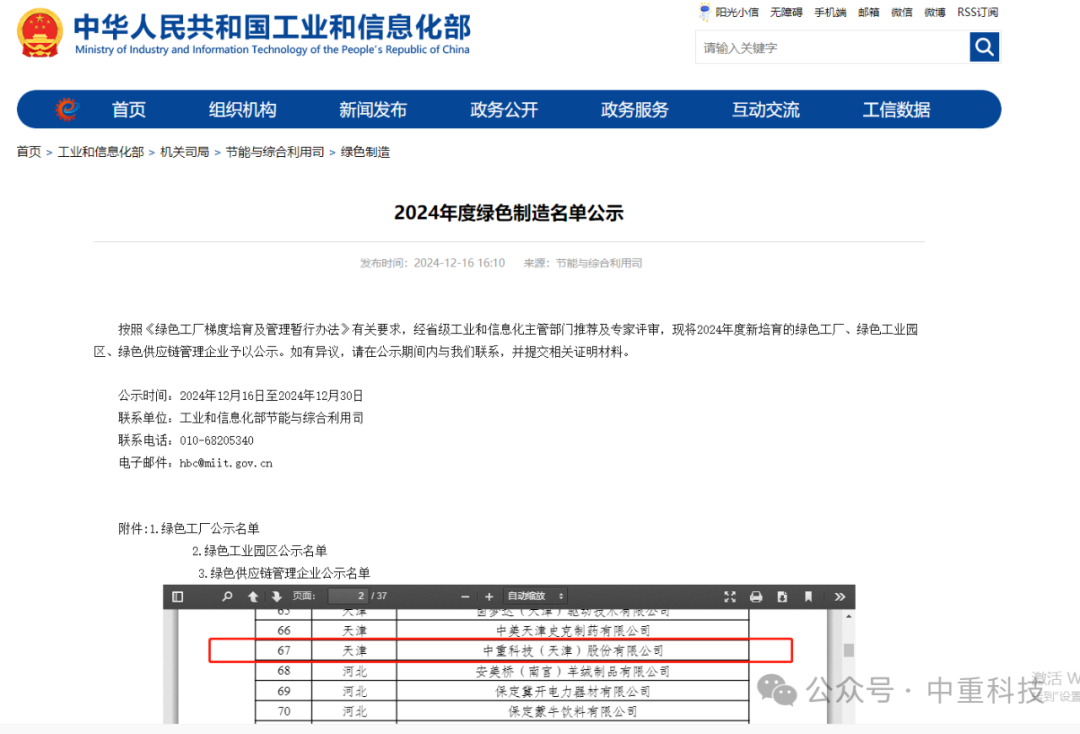Open the 新闻发布 menu
This screenshot has width=1080, height=734.
tap(373, 109)
